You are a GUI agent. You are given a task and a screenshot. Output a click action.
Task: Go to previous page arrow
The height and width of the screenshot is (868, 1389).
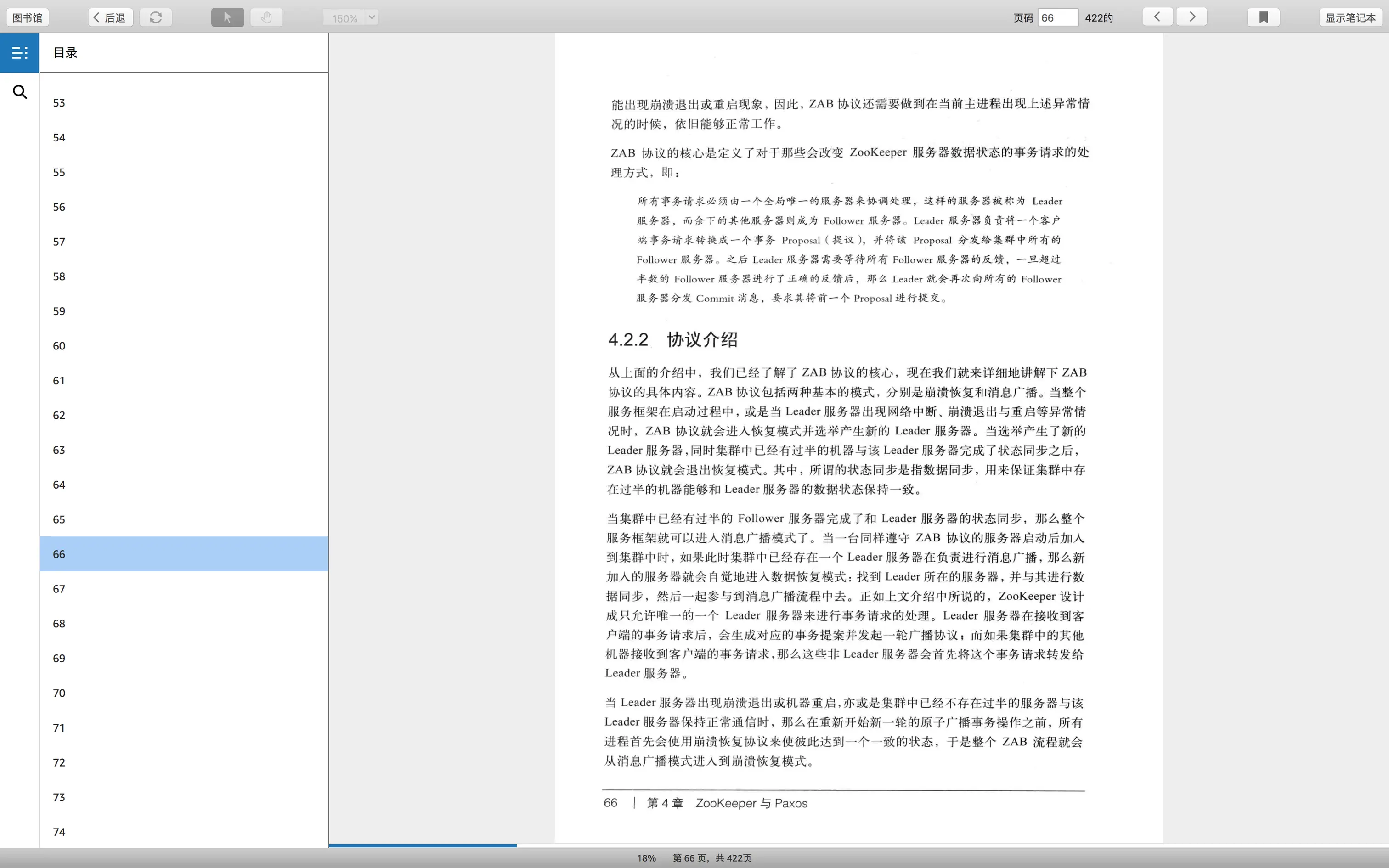point(1157,17)
